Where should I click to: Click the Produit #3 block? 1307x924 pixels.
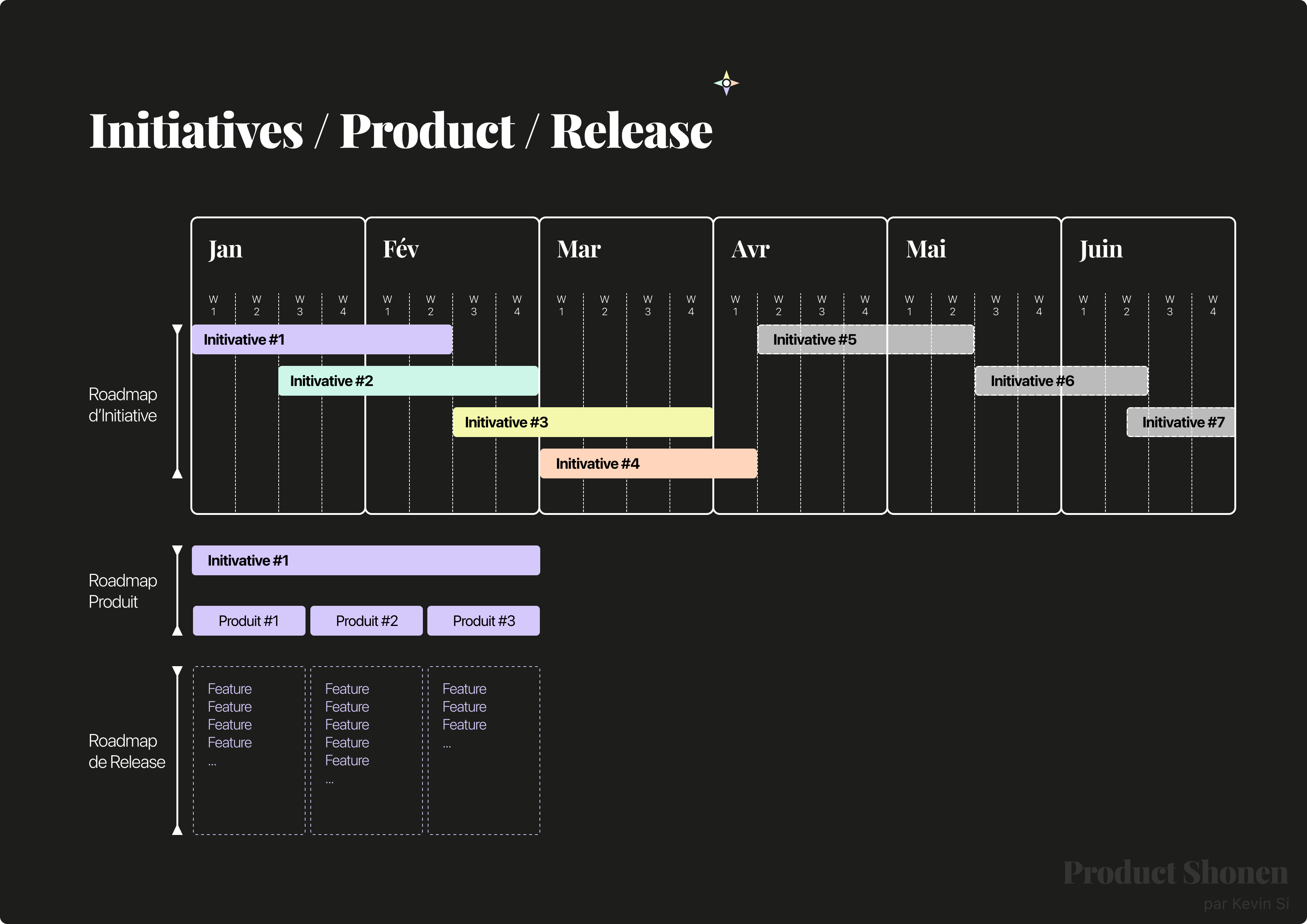click(x=484, y=621)
